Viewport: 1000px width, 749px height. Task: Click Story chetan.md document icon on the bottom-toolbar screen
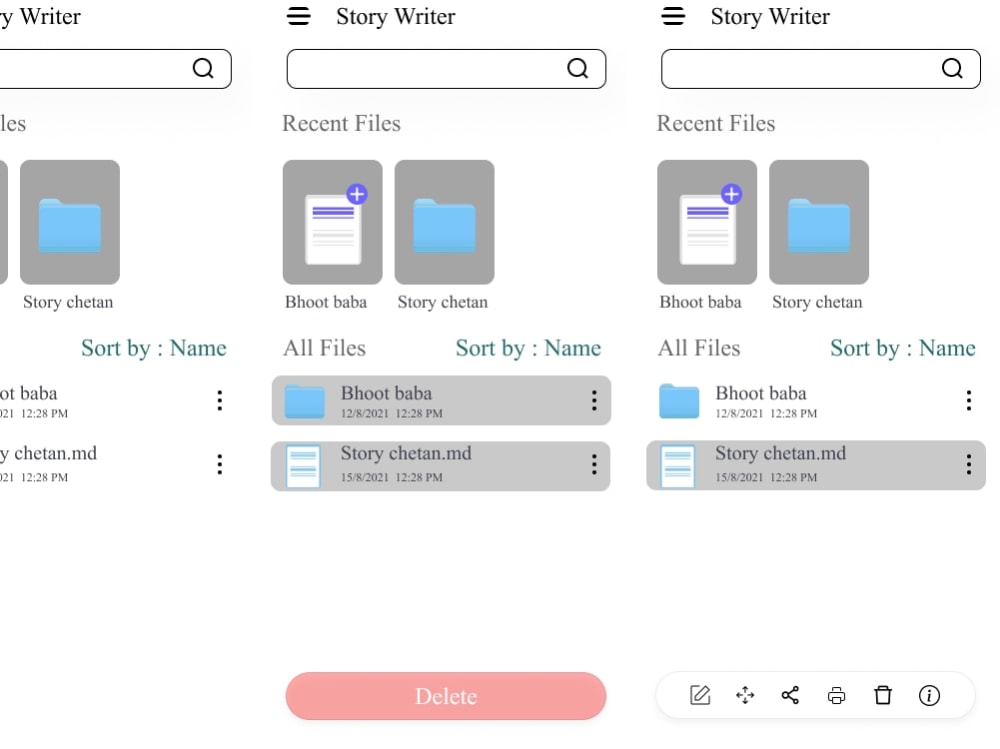[677, 466]
